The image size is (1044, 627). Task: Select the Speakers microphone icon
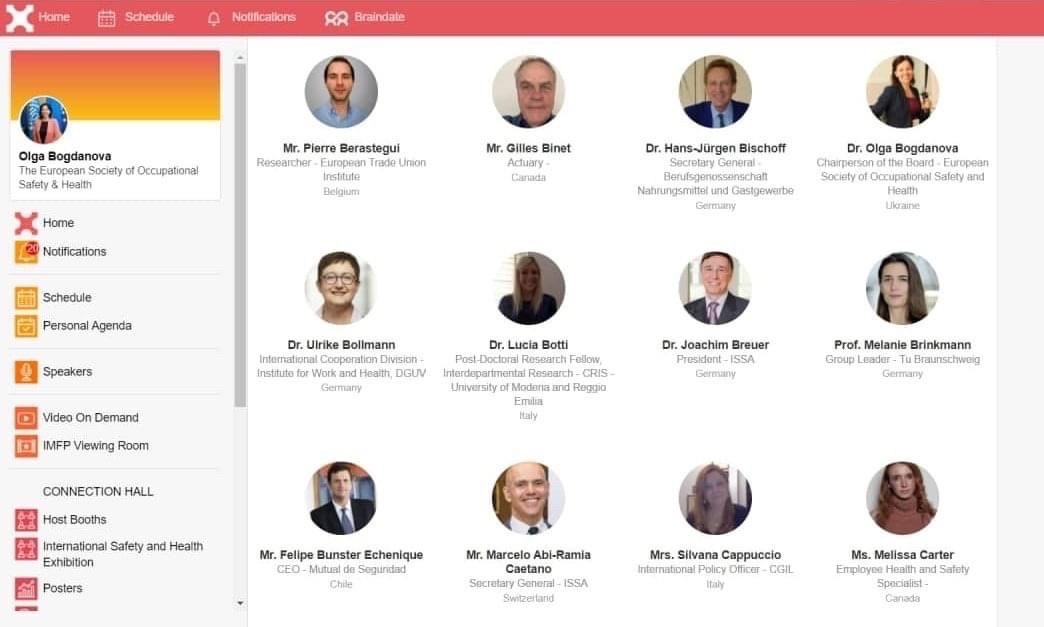[26, 372]
